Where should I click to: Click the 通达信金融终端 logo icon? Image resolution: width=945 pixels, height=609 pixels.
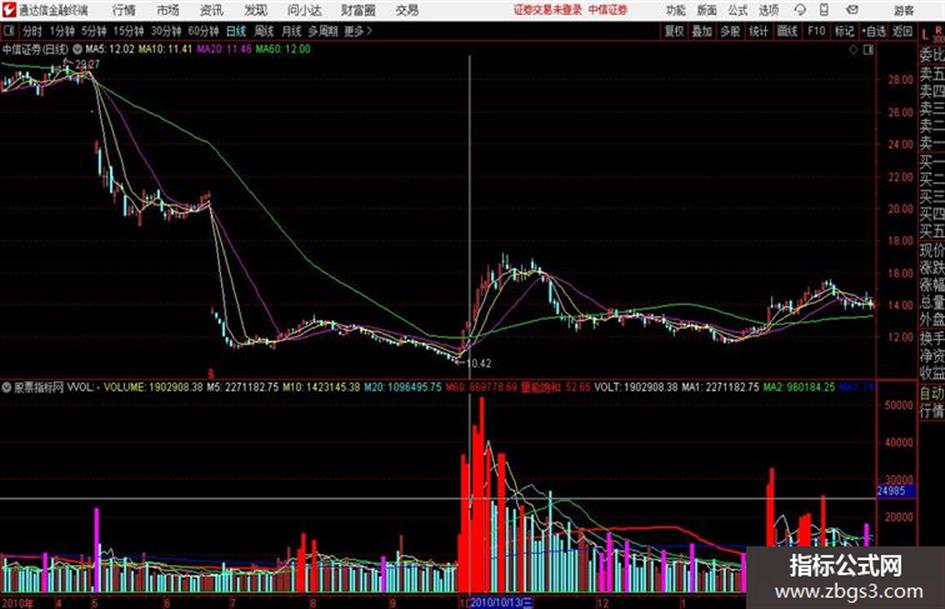pyautogui.click(x=8, y=10)
